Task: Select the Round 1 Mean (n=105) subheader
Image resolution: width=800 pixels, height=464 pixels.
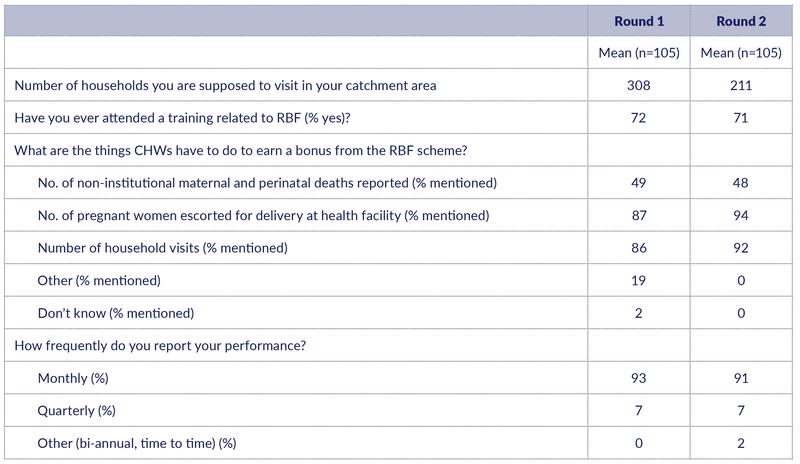Action: click(x=639, y=53)
